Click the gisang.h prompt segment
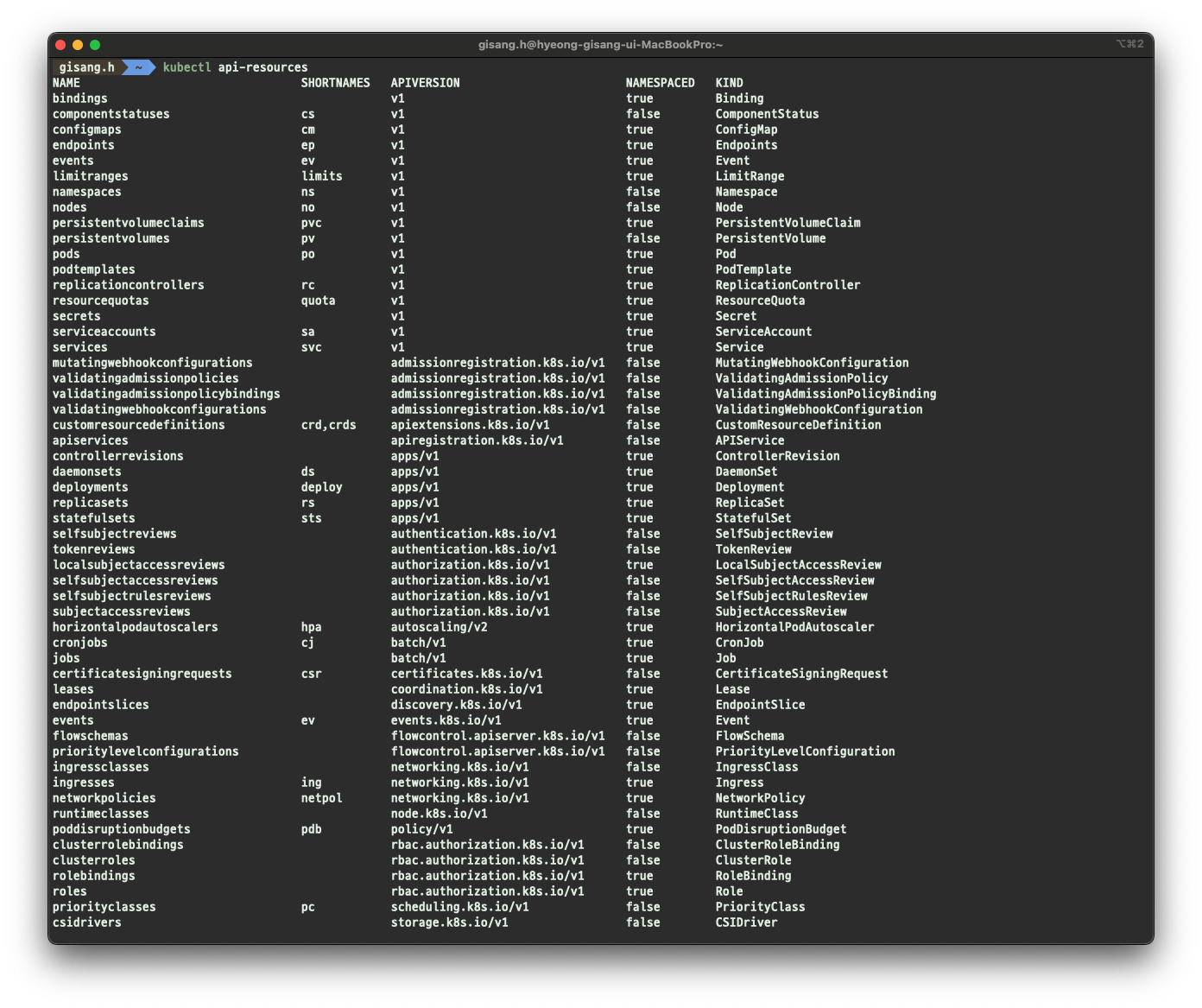The width and height of the screenshot is (1202, 1008). pos(86,67)
